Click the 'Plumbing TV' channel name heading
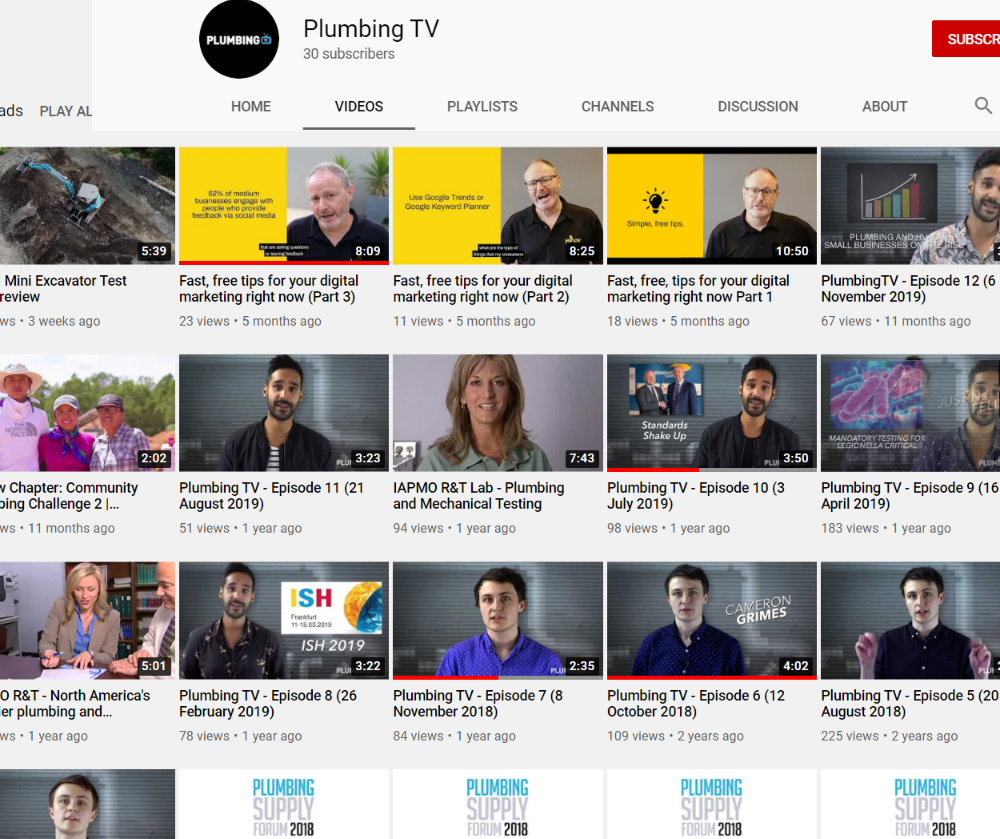Viewport: 1000px width, 839px height. [x=371, y=29]
